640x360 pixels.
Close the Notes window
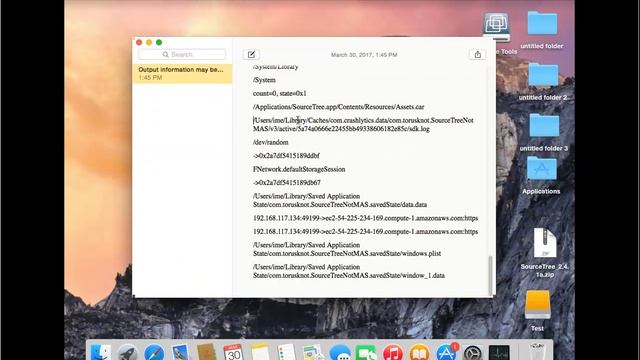139,42
